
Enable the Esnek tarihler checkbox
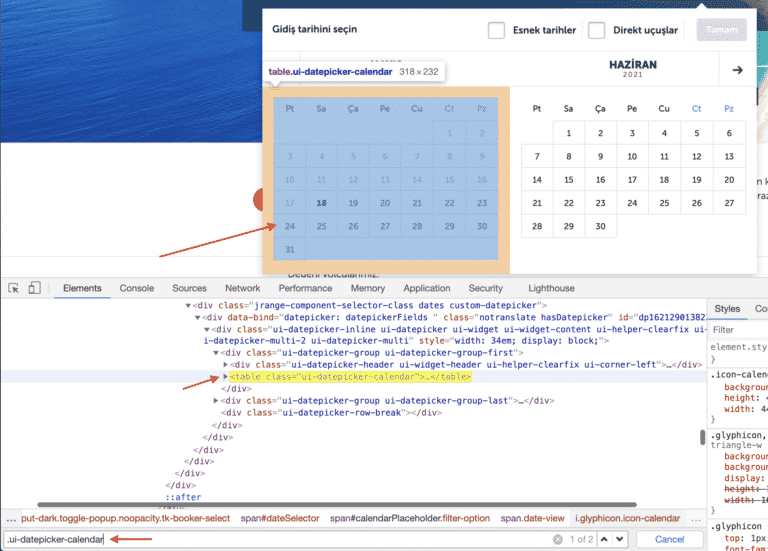pyautogui.click(x=496, y=30)
